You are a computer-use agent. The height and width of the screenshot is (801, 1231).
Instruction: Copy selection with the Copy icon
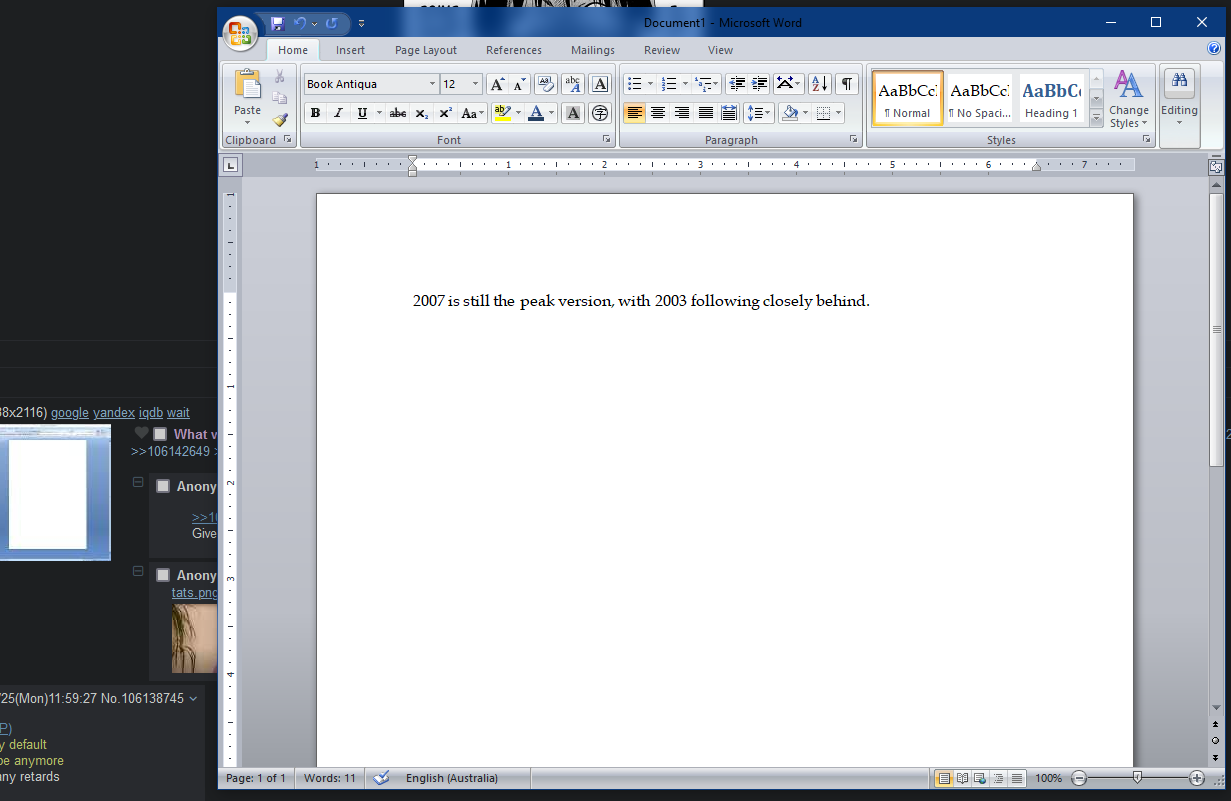(280, 98)
